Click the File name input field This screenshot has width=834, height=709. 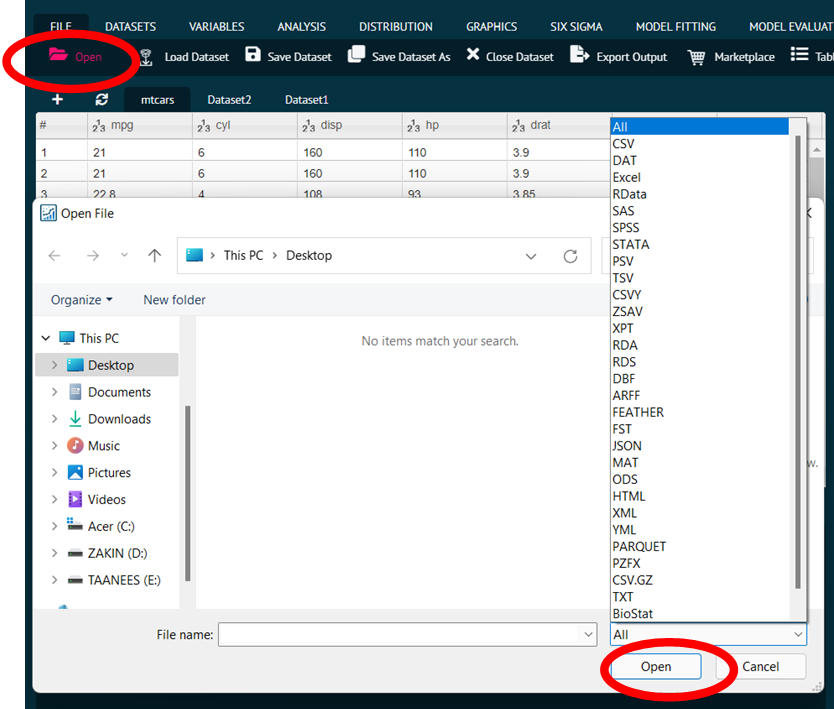pyautogui.click(x=400, y=635)
